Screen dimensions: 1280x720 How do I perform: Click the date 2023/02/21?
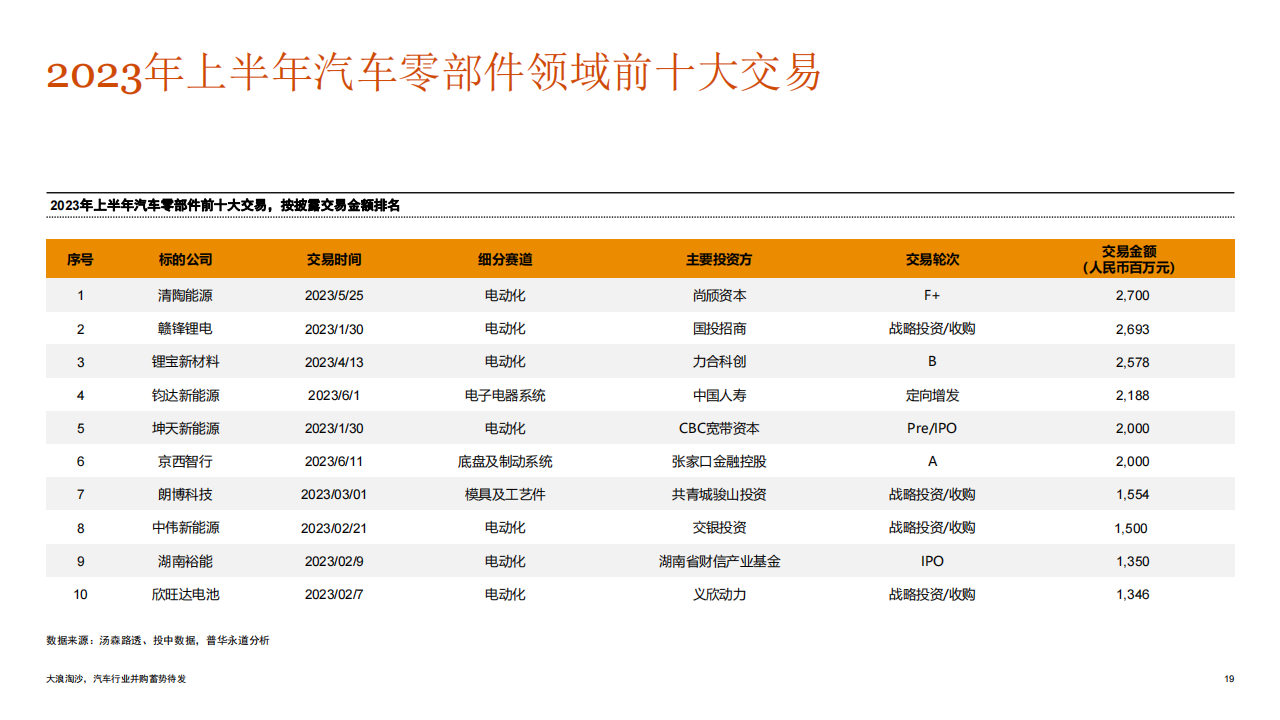point(334,527)
